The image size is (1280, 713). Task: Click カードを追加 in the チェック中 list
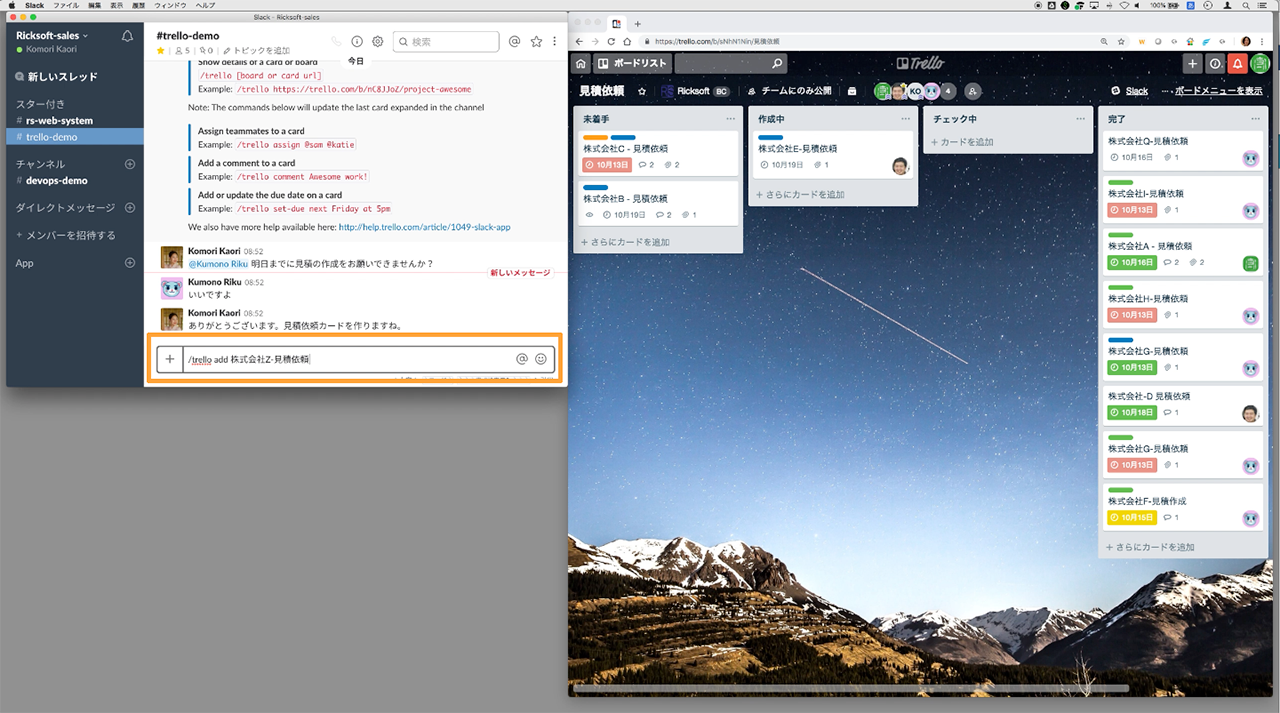[962, 142]
